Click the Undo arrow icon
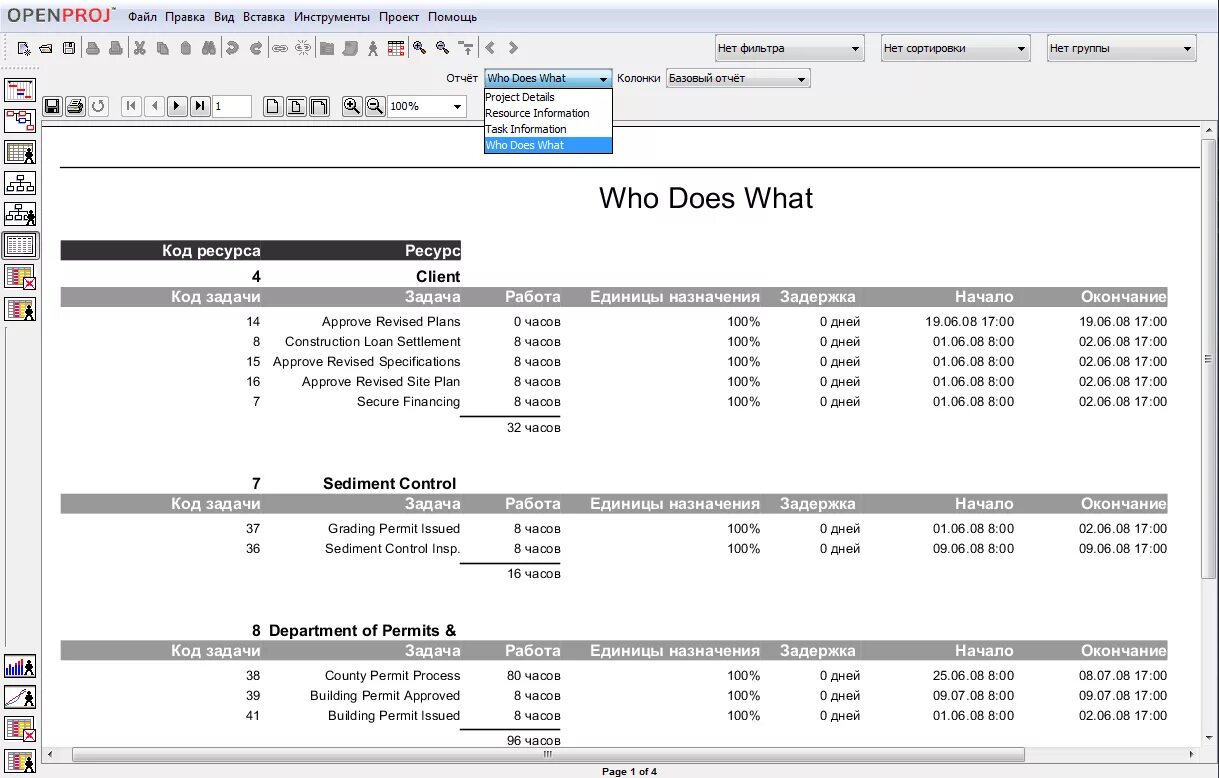1219x778 pixels. coord(232,48)
